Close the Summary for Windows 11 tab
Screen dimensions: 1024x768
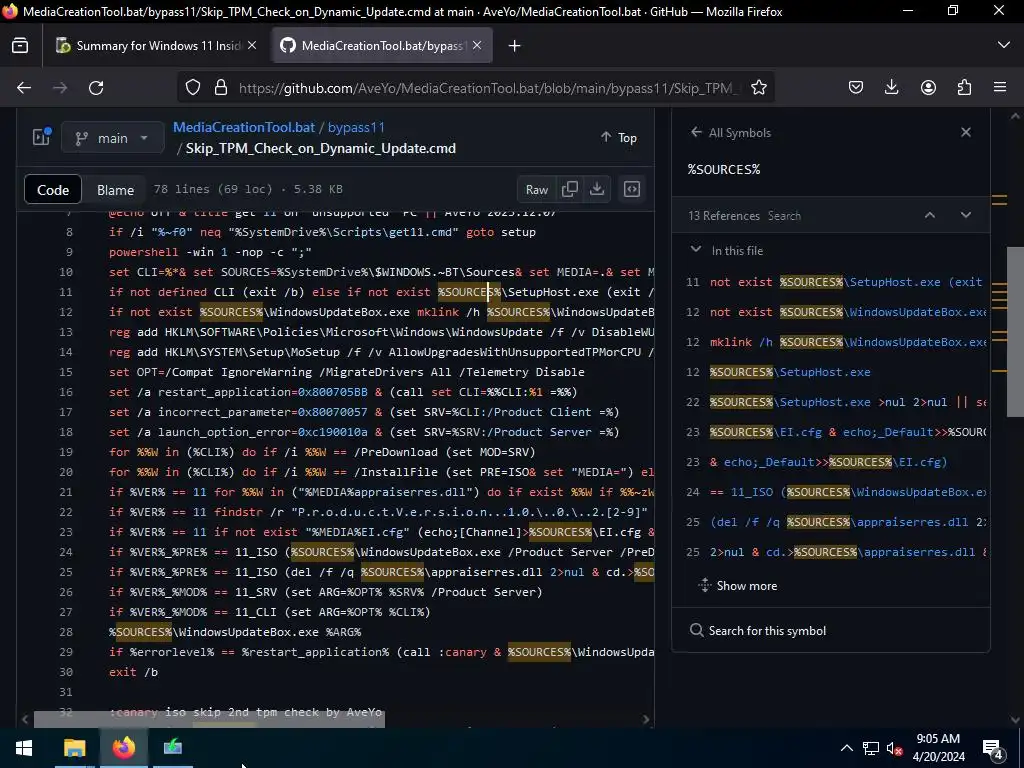pyautogui.click(x=252, y=45)
